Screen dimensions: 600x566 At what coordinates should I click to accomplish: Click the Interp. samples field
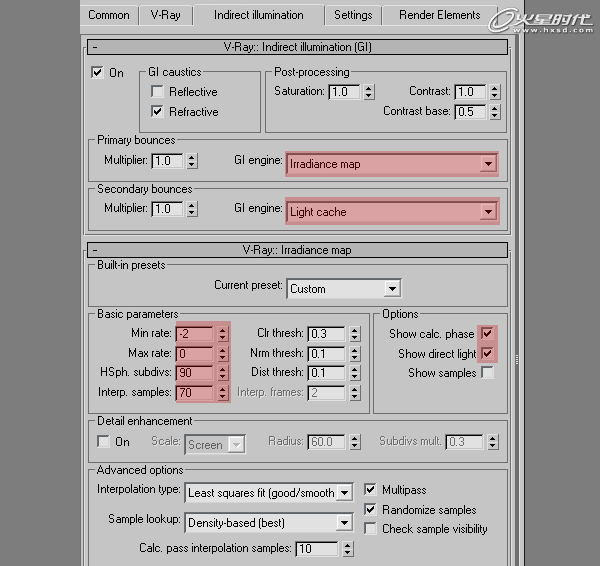195,393
